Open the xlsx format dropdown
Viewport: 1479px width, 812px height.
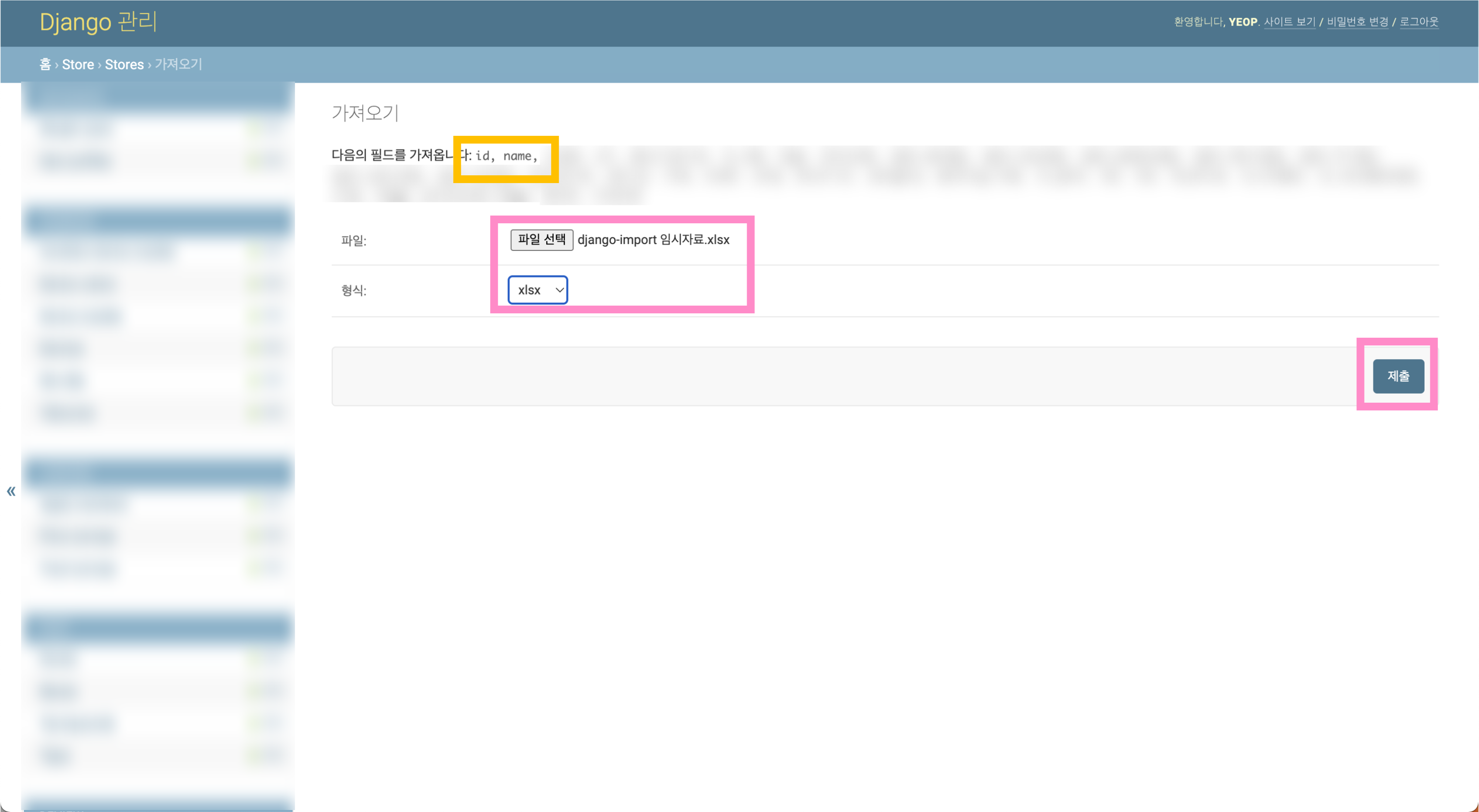coord(537,290)
